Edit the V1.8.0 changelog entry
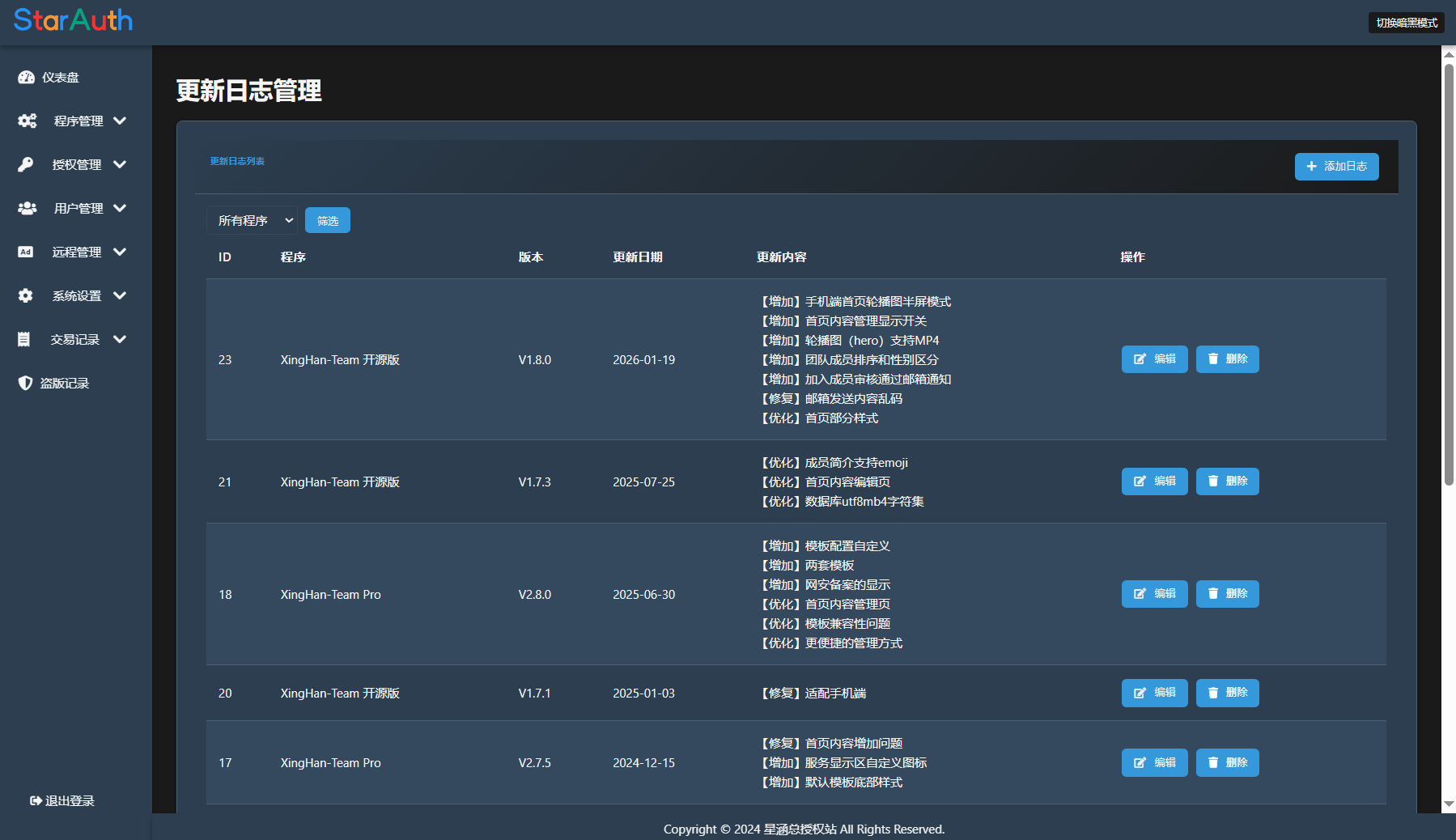Image resolution: width=1456 pixels, height=840 pixels. 1154,359
